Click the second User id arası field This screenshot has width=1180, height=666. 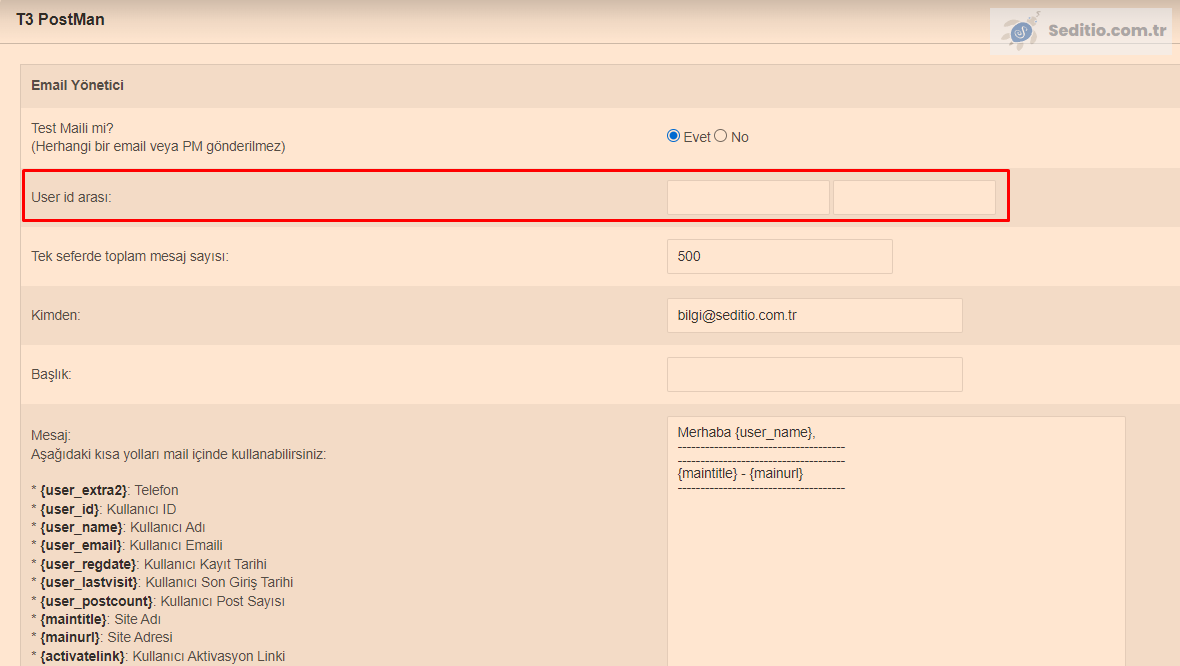pyautogui.click(x=914, y=197)
